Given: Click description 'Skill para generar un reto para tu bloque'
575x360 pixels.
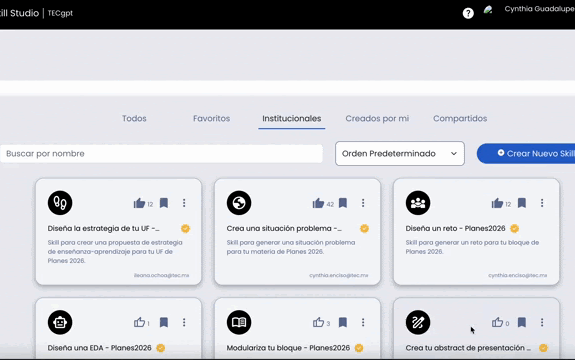Looking at the screenshot, I should (472, 247).
